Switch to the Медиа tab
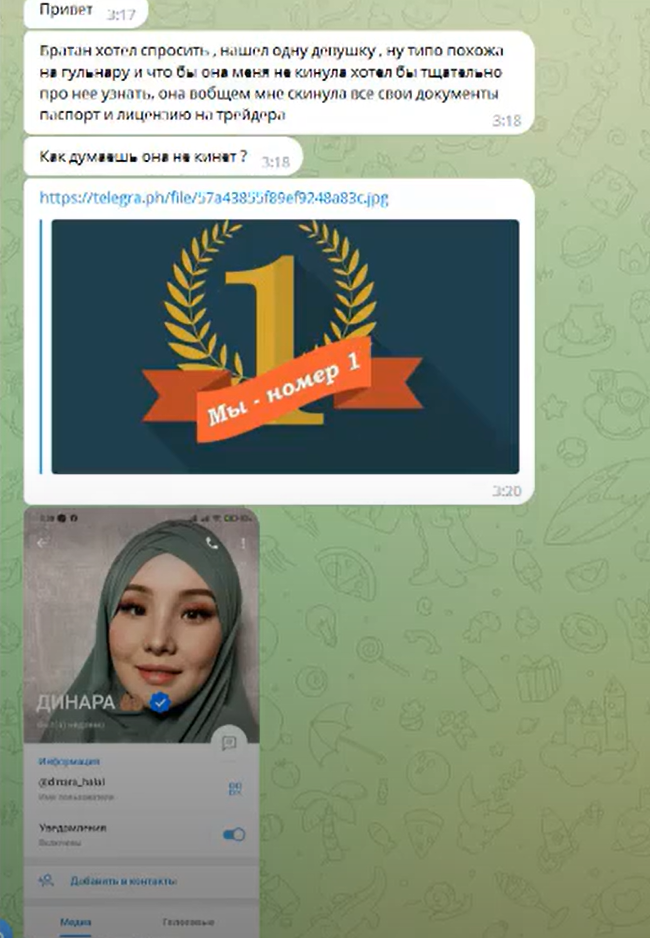Screen dimensions: 650x938 75,922
